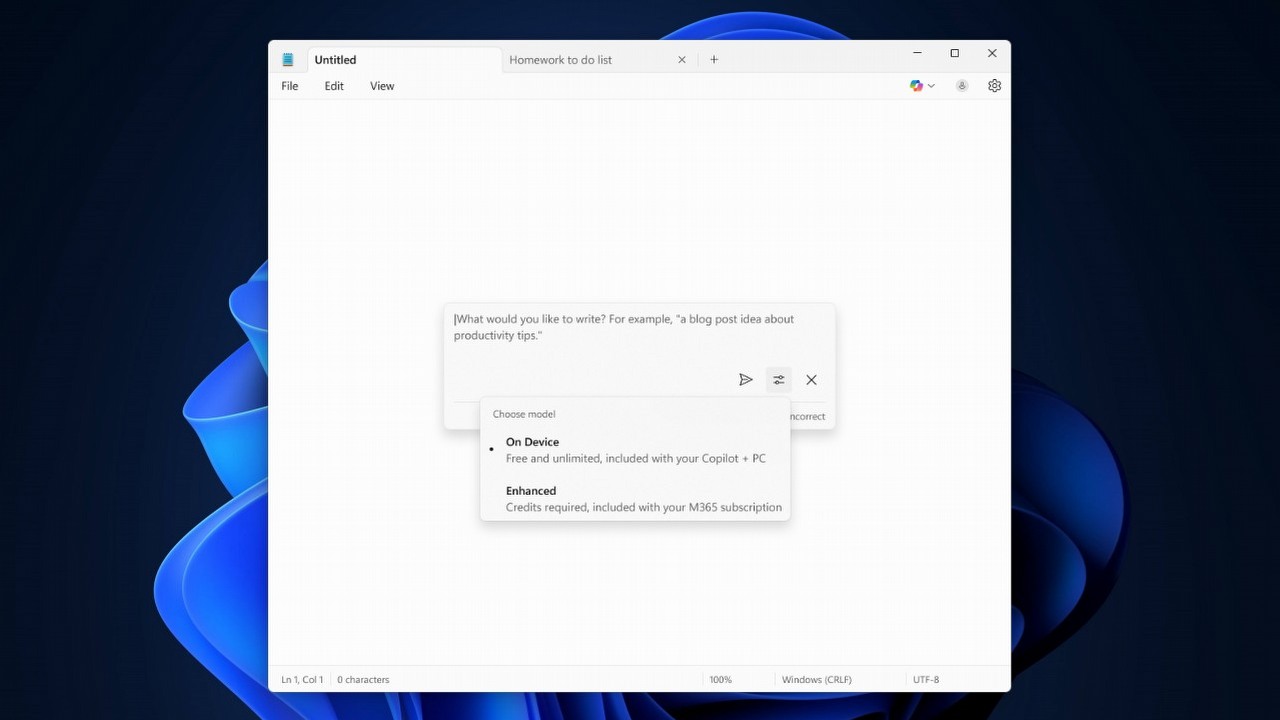
Task: Open Copilot in Notepad
Action: coord(916,85)
